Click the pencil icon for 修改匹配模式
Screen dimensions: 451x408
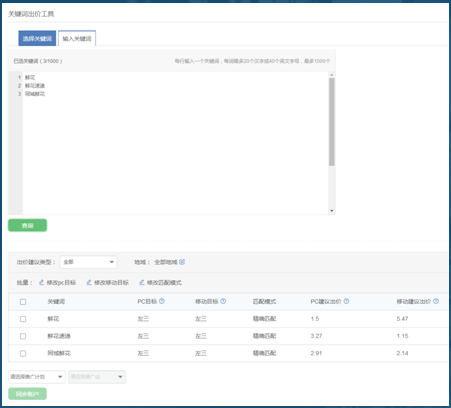click(x=142, y=282)
